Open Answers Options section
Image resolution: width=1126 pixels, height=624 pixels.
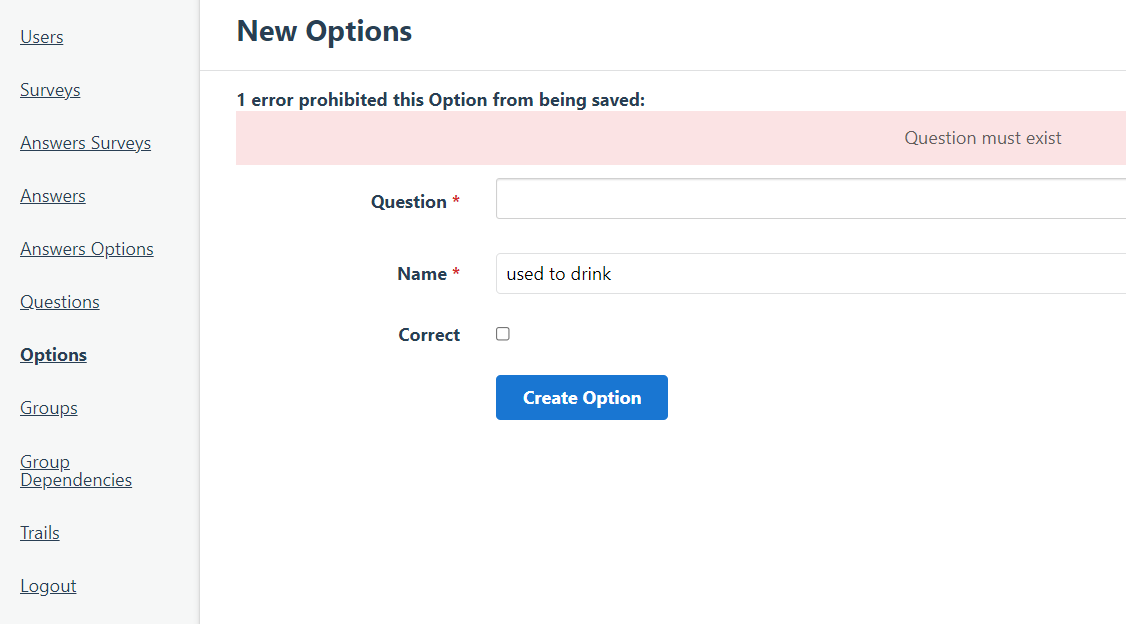tap(86, 249)
